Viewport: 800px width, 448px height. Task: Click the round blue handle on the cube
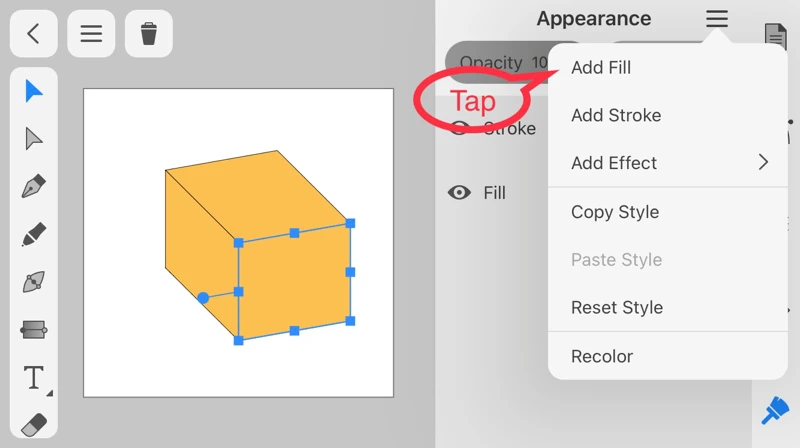tap(203, 298)
